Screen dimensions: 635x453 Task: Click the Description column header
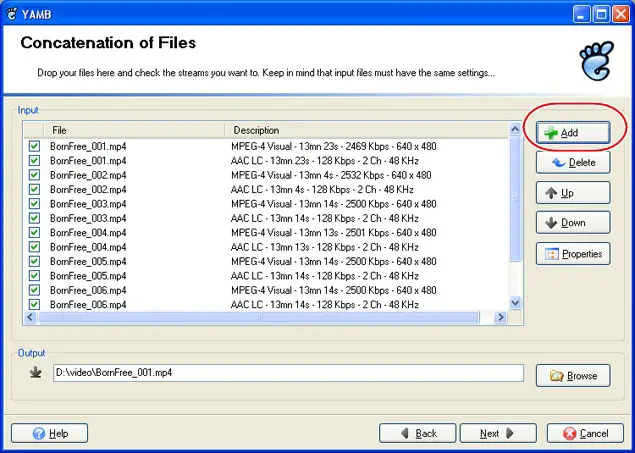tap(367, 130)
